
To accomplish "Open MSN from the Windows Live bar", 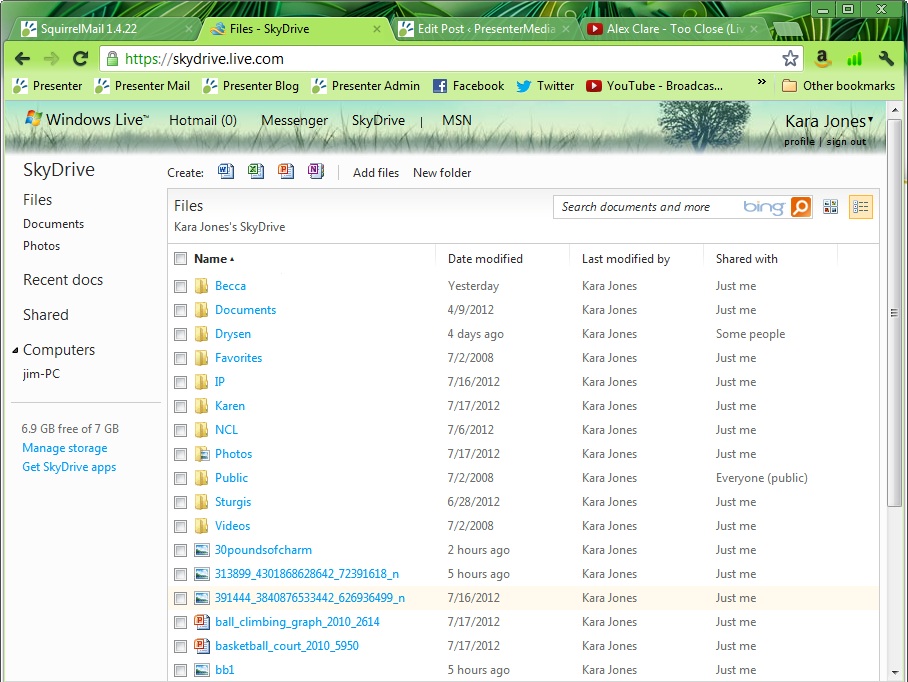I will [x=457, y=120].
